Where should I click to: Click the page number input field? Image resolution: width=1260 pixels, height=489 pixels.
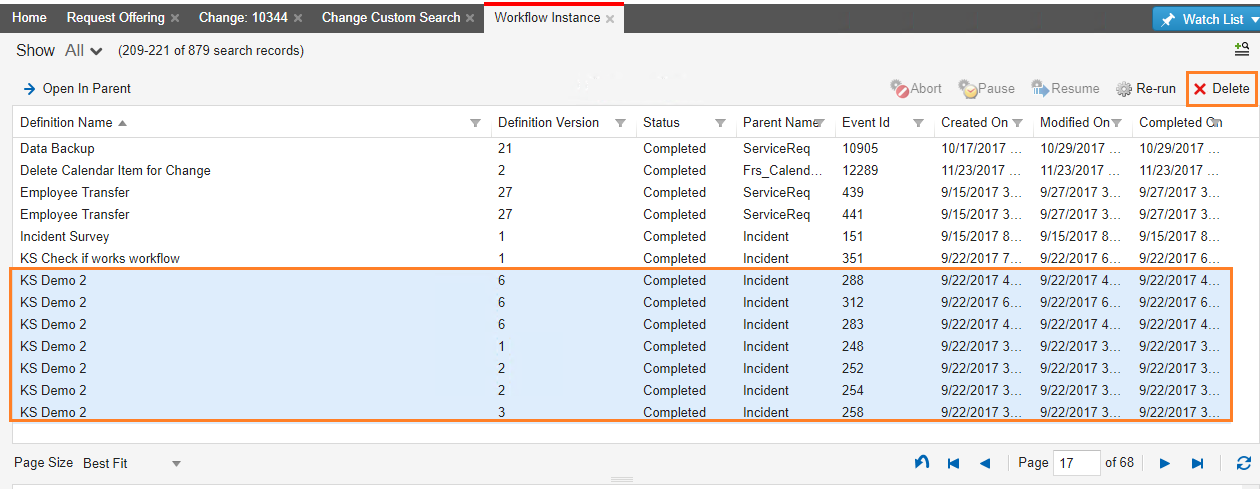pos(1076,463)
